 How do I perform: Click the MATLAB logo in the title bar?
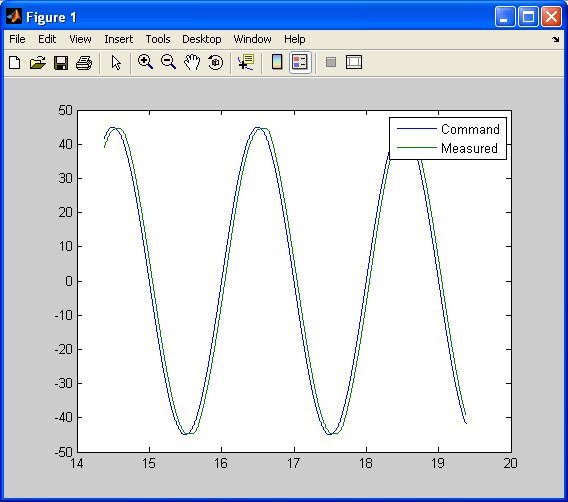tap(14, 17)
